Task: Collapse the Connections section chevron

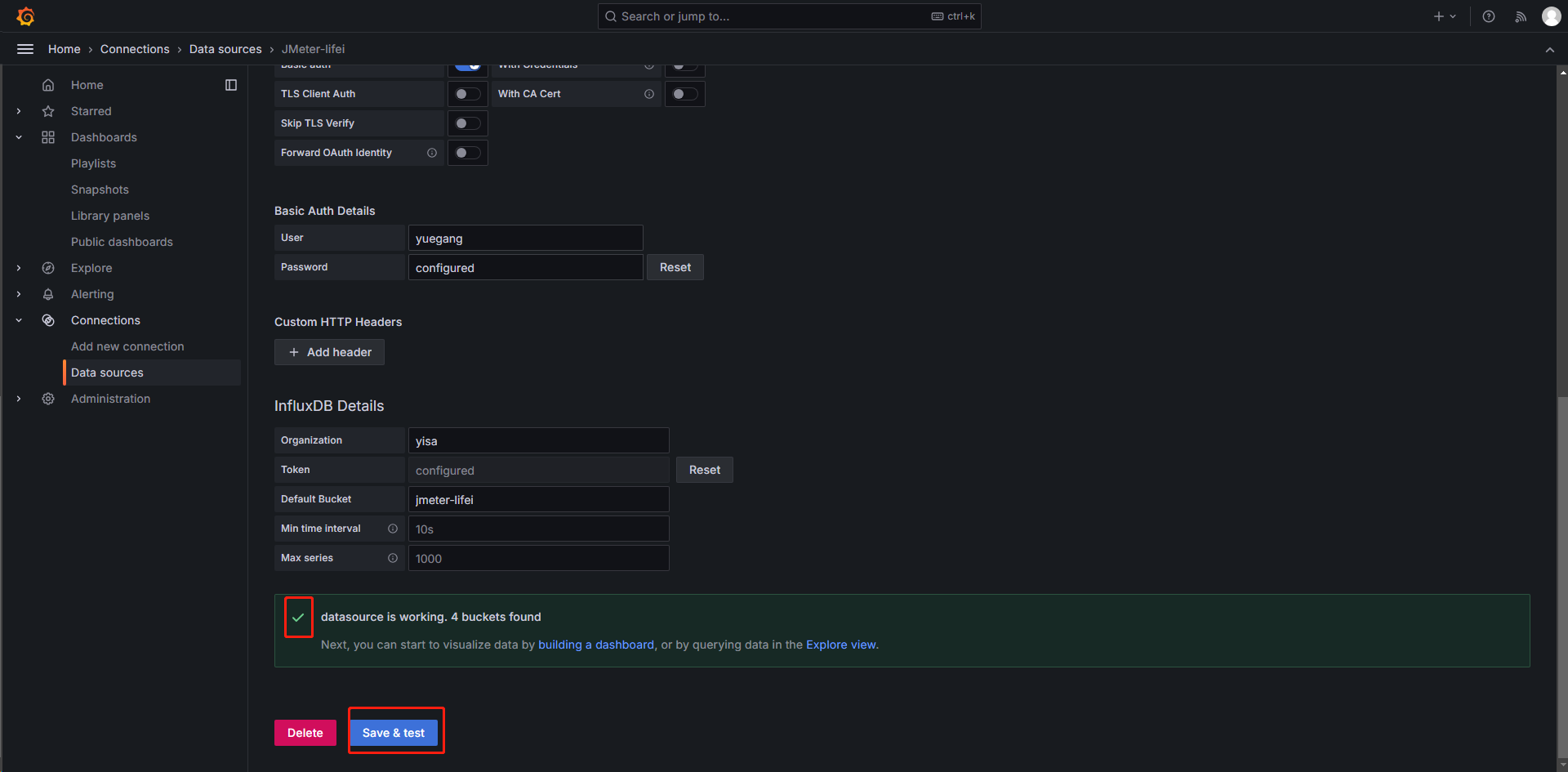Action: click(x=19, y=320)
